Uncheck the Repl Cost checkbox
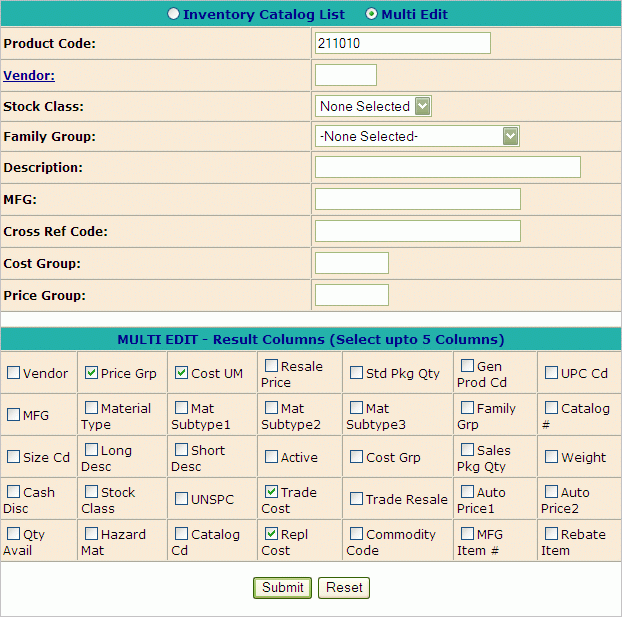Image resolution: width=622 pixels, height=617 pixels. 271,534
